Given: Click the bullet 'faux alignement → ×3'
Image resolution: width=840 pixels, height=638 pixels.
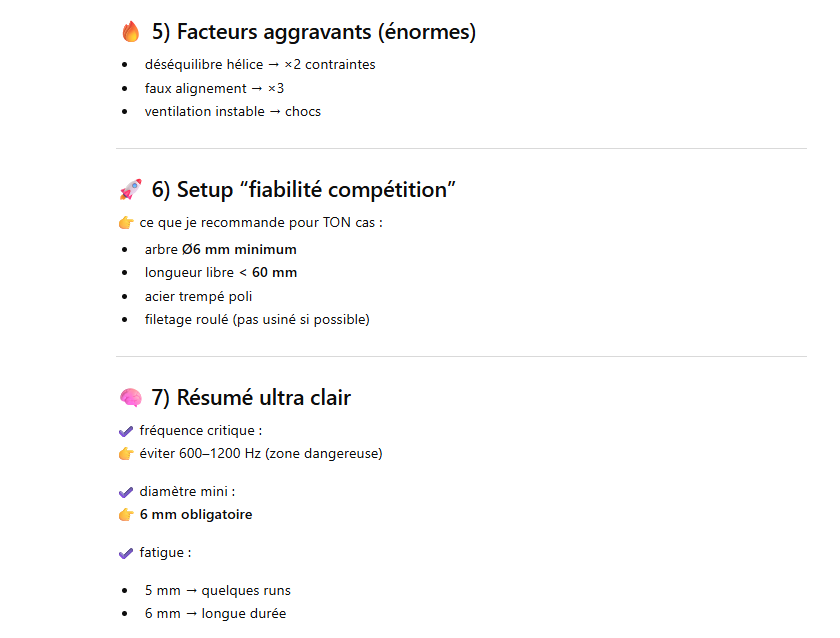Looking at the screenshot, I should tap(214, 88).
